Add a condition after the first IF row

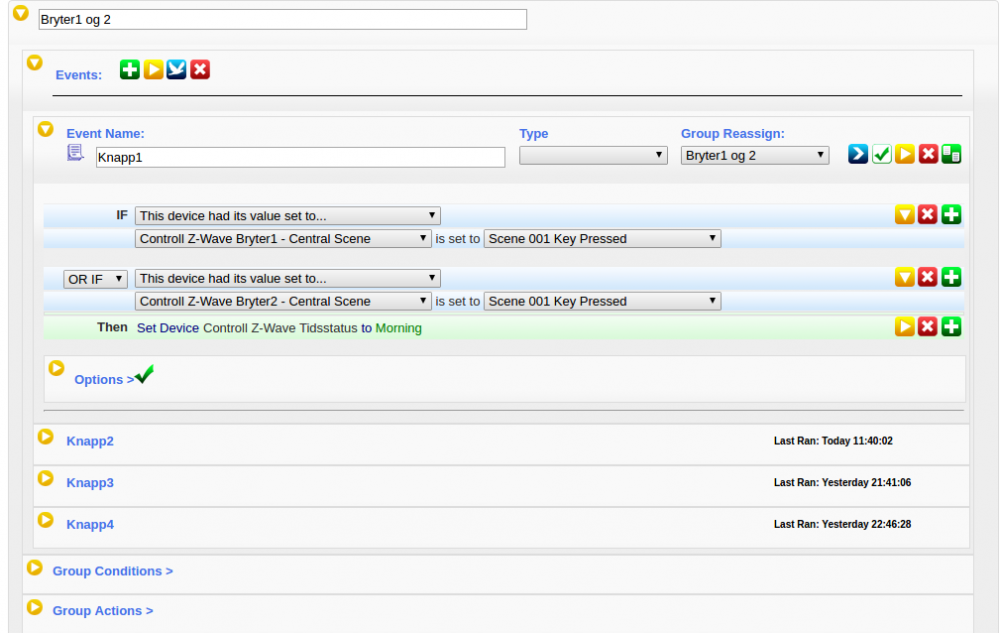pyautogui.click(x=951, y=214)
